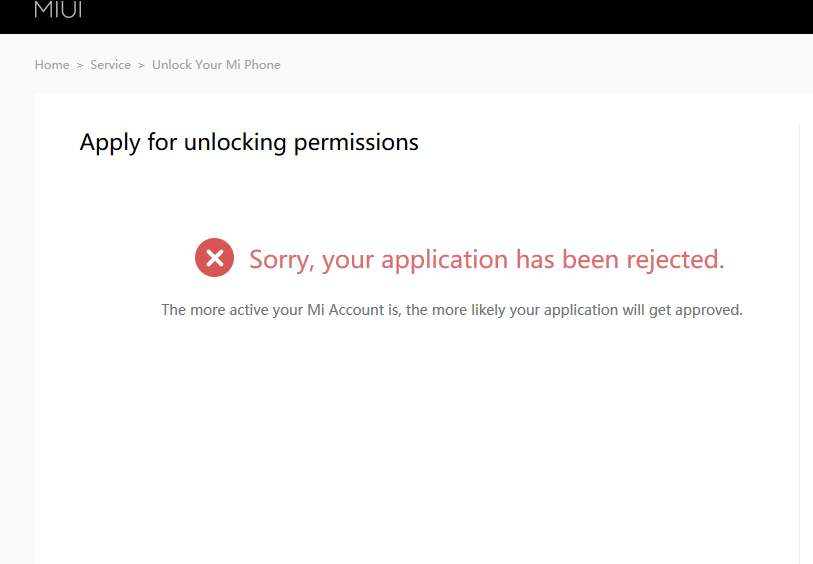Image resolution: width=813 pixels, height=564 pixels.
Task: Click 'Mi Account' in the hint text
Action: (344, 310)
